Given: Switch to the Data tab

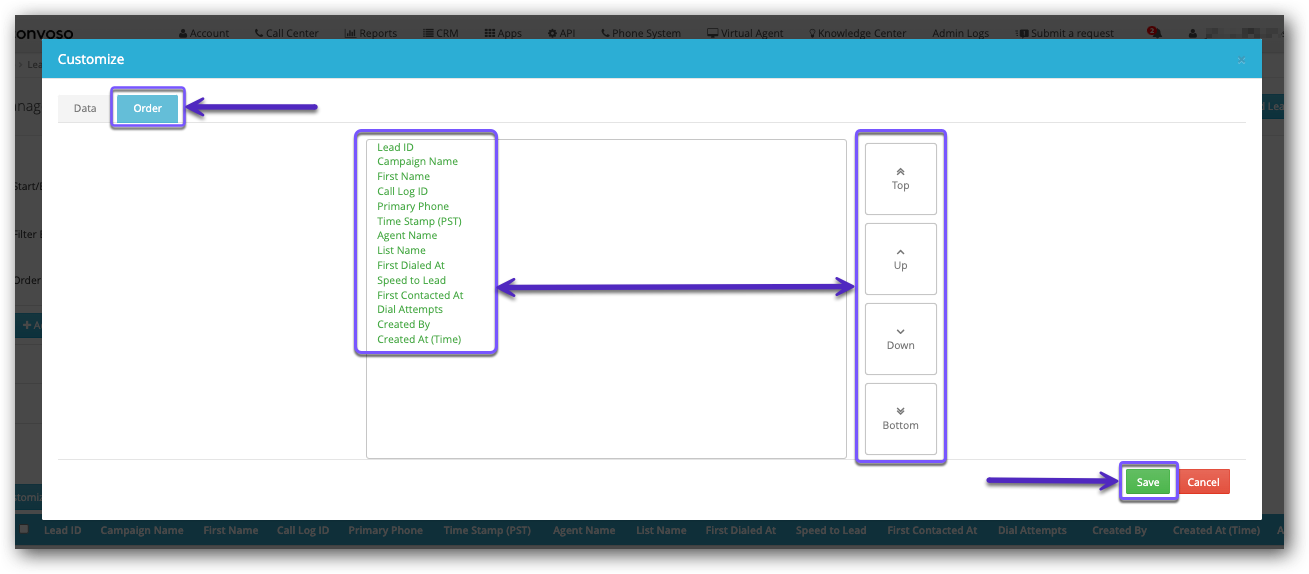Looking at the screenshot, I should click(x=85, y=108).
